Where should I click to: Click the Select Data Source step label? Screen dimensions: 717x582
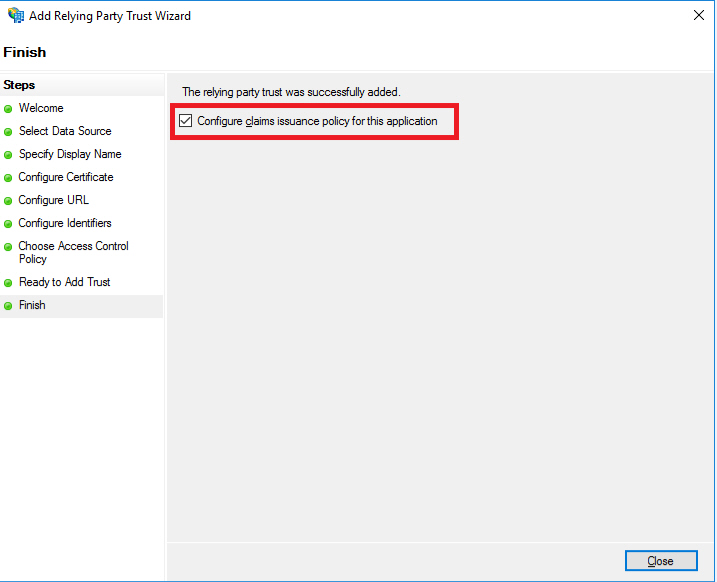point(65,131)
